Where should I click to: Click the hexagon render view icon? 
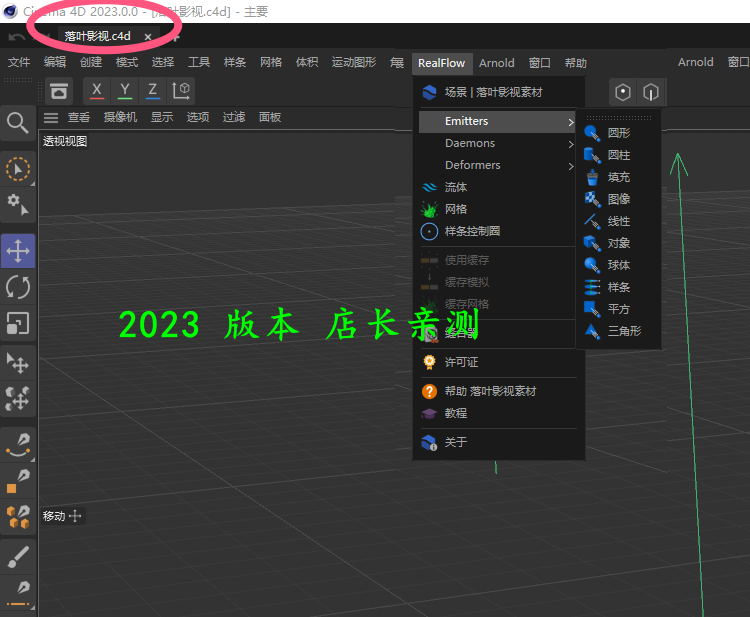tap(623, 92)
